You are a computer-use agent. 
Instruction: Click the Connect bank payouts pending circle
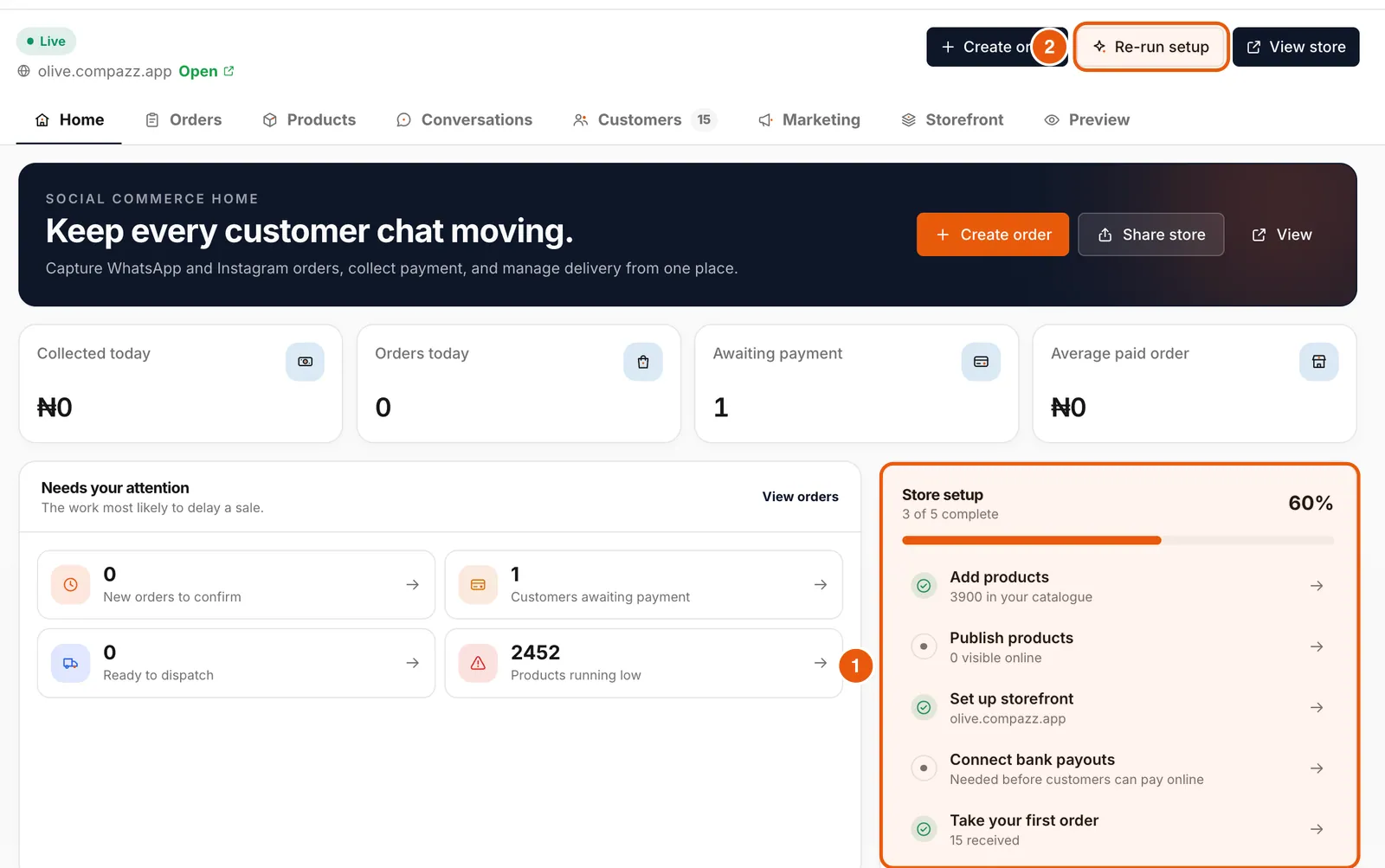[x=924, y=768]
